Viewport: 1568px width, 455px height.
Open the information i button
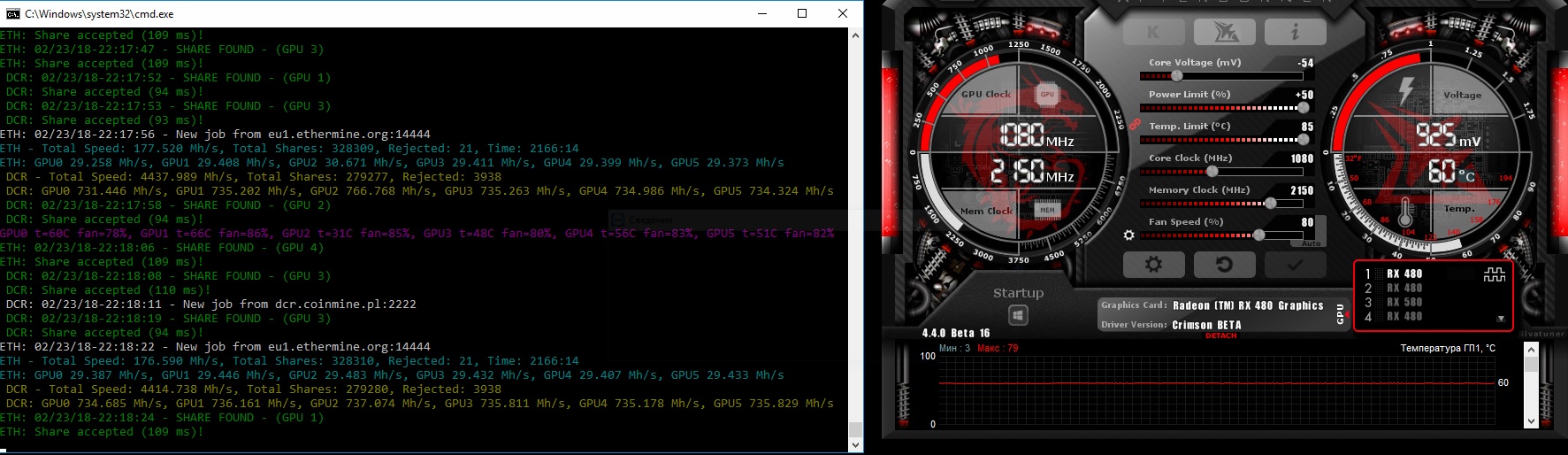pyautogui.click(x=1295, y=33)
